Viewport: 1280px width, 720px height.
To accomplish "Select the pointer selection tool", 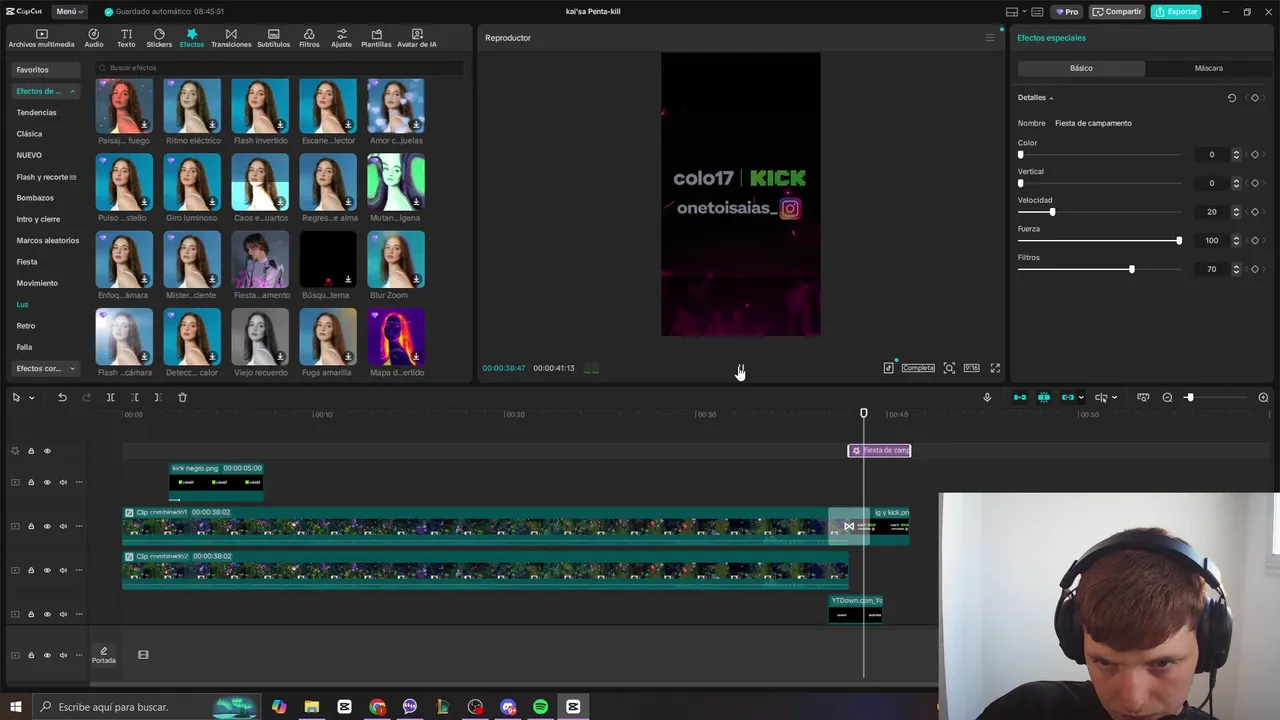I will pos(16,397).
